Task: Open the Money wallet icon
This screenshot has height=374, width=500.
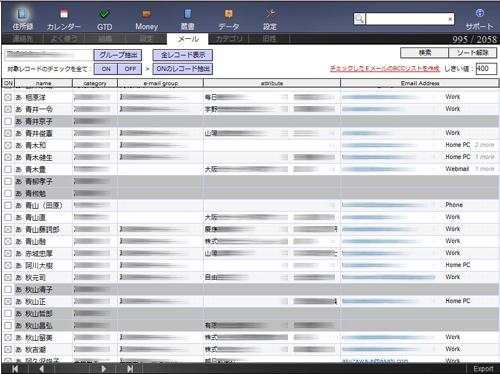Action: click(x=147, y=14)
